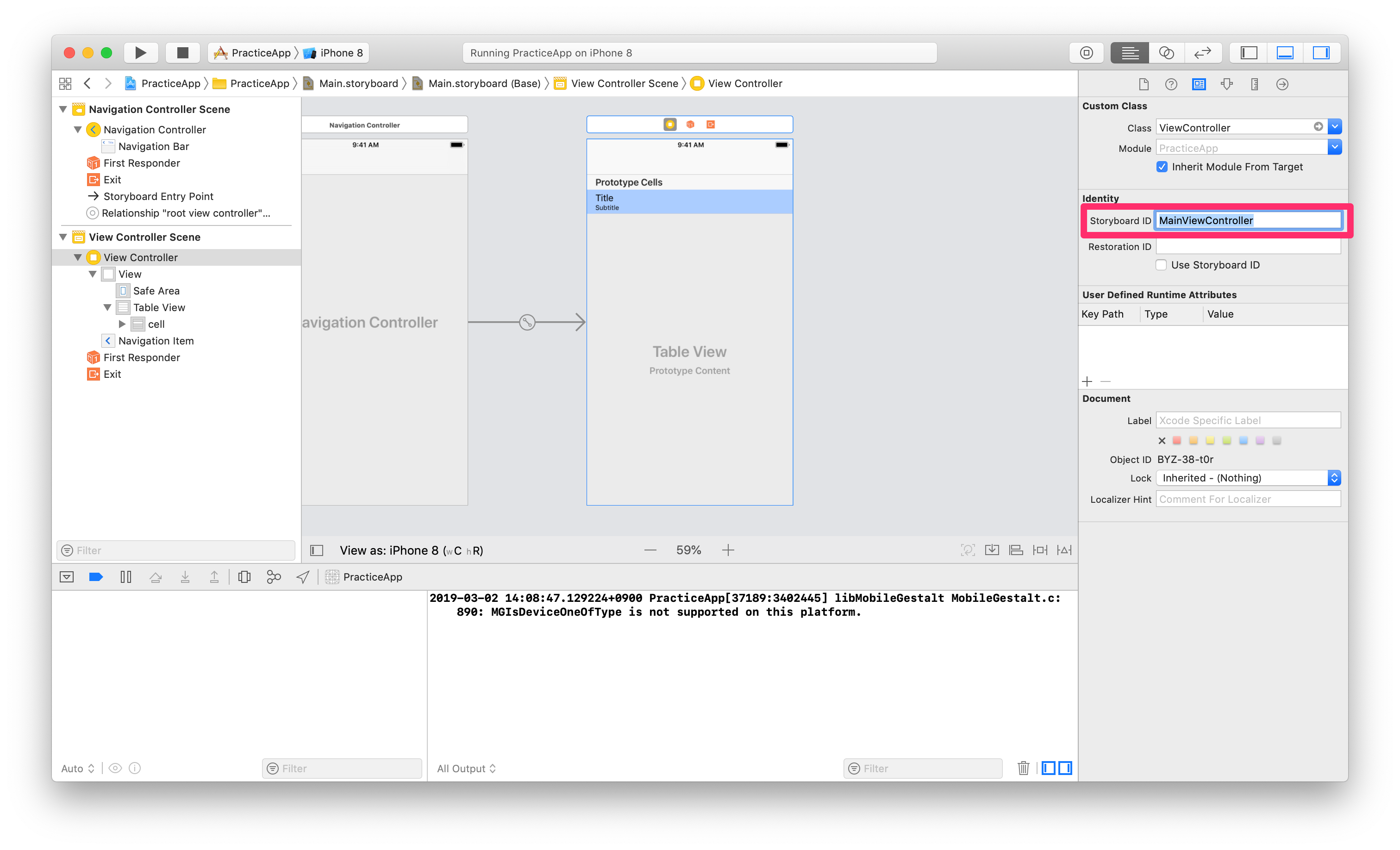Select the blue label color swatch
The image size is (1400, 850).
[x=1243, y=440]
